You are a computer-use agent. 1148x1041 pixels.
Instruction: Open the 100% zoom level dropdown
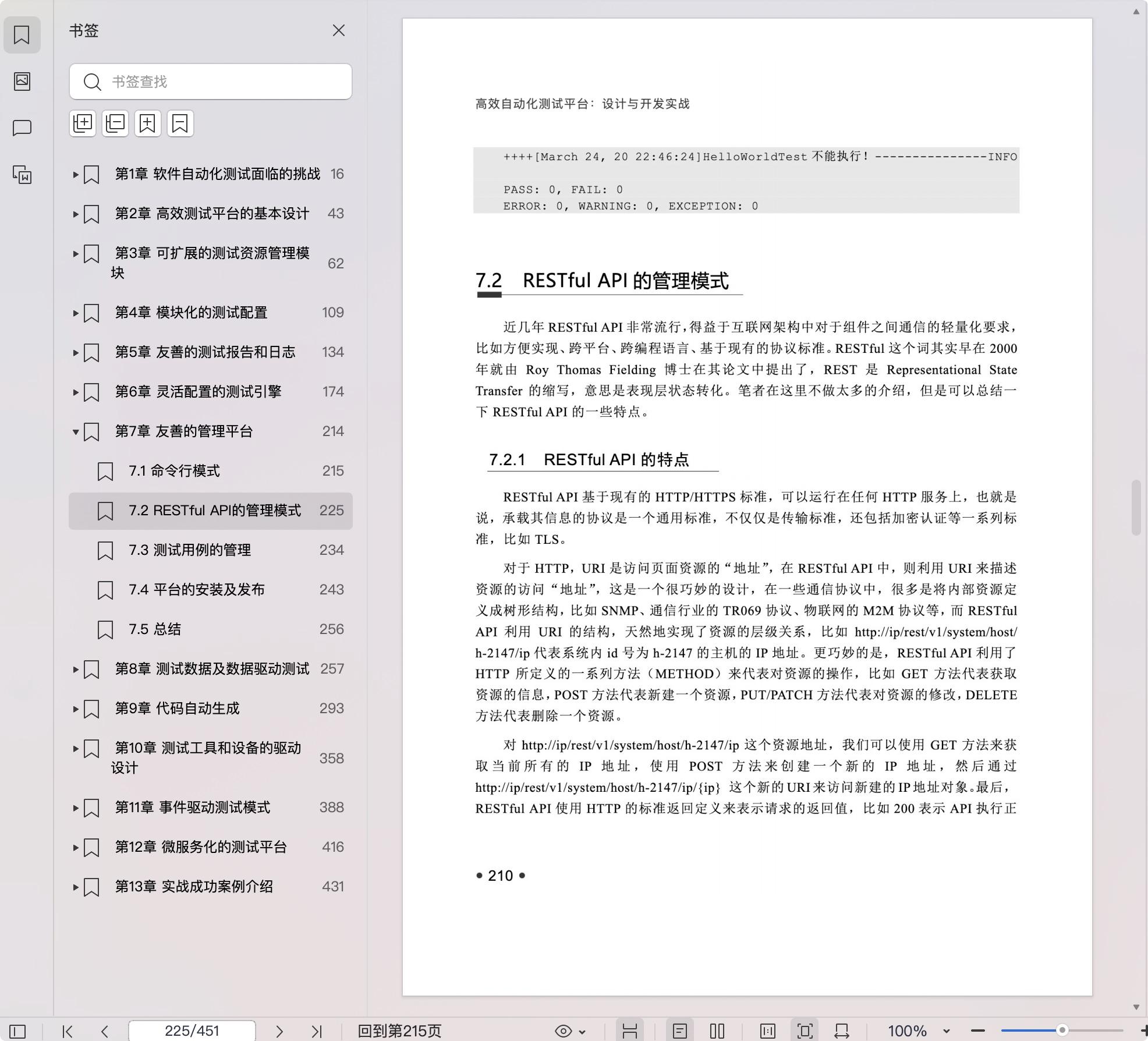(918, 1031)
